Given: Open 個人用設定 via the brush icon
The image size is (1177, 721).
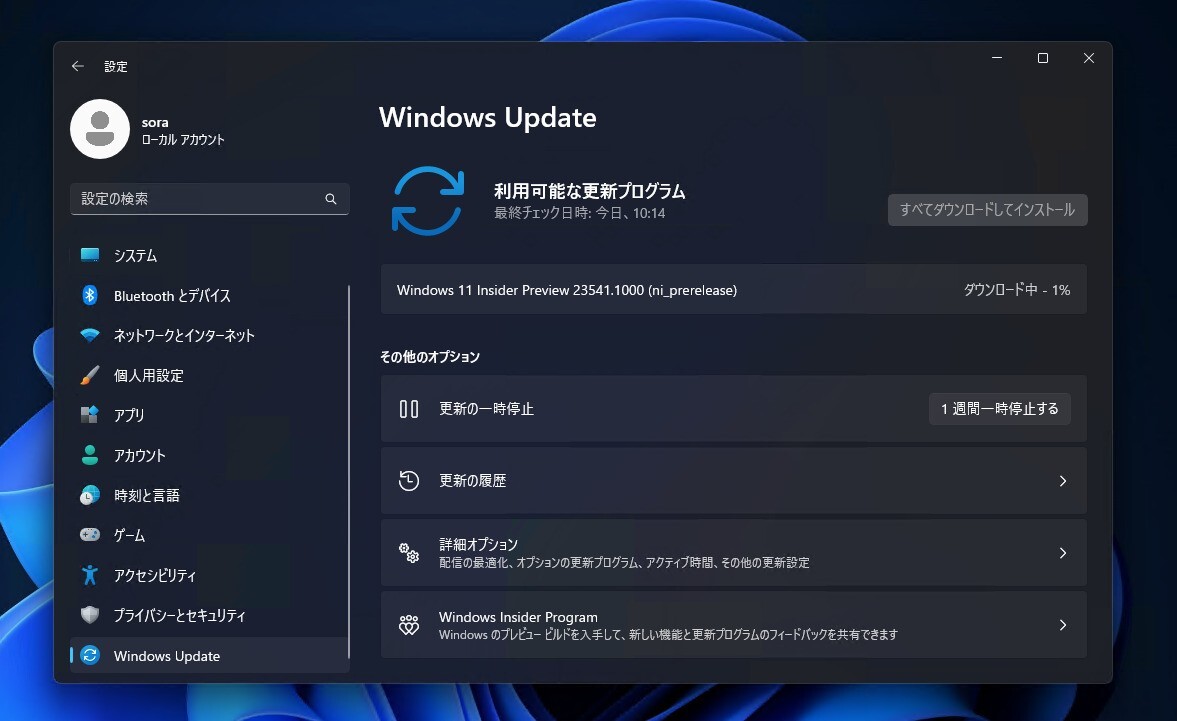Looking at the screenshot, I should 88,375.
